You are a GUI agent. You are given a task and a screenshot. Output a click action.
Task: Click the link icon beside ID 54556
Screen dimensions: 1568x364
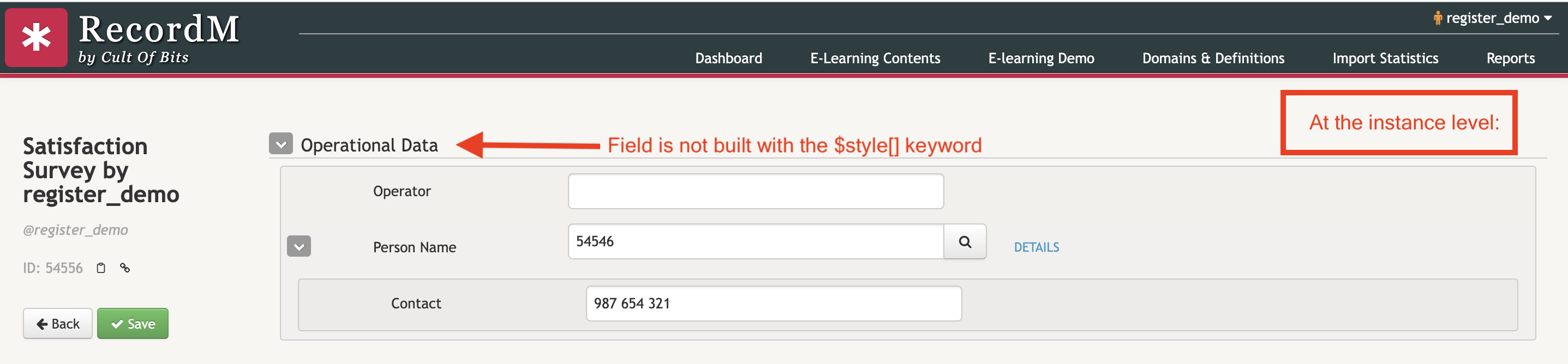click(125, 268)
